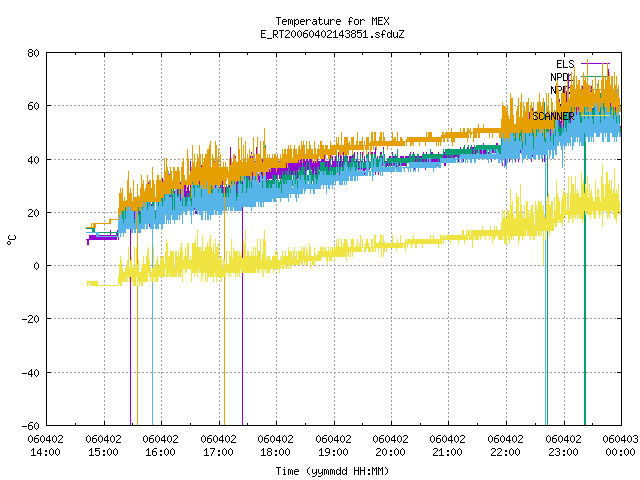The height and width of the screenshot is (480, 640).
Task: Click the SCANNER legend label
Action: pyautogui.click(x=553, y=116)
